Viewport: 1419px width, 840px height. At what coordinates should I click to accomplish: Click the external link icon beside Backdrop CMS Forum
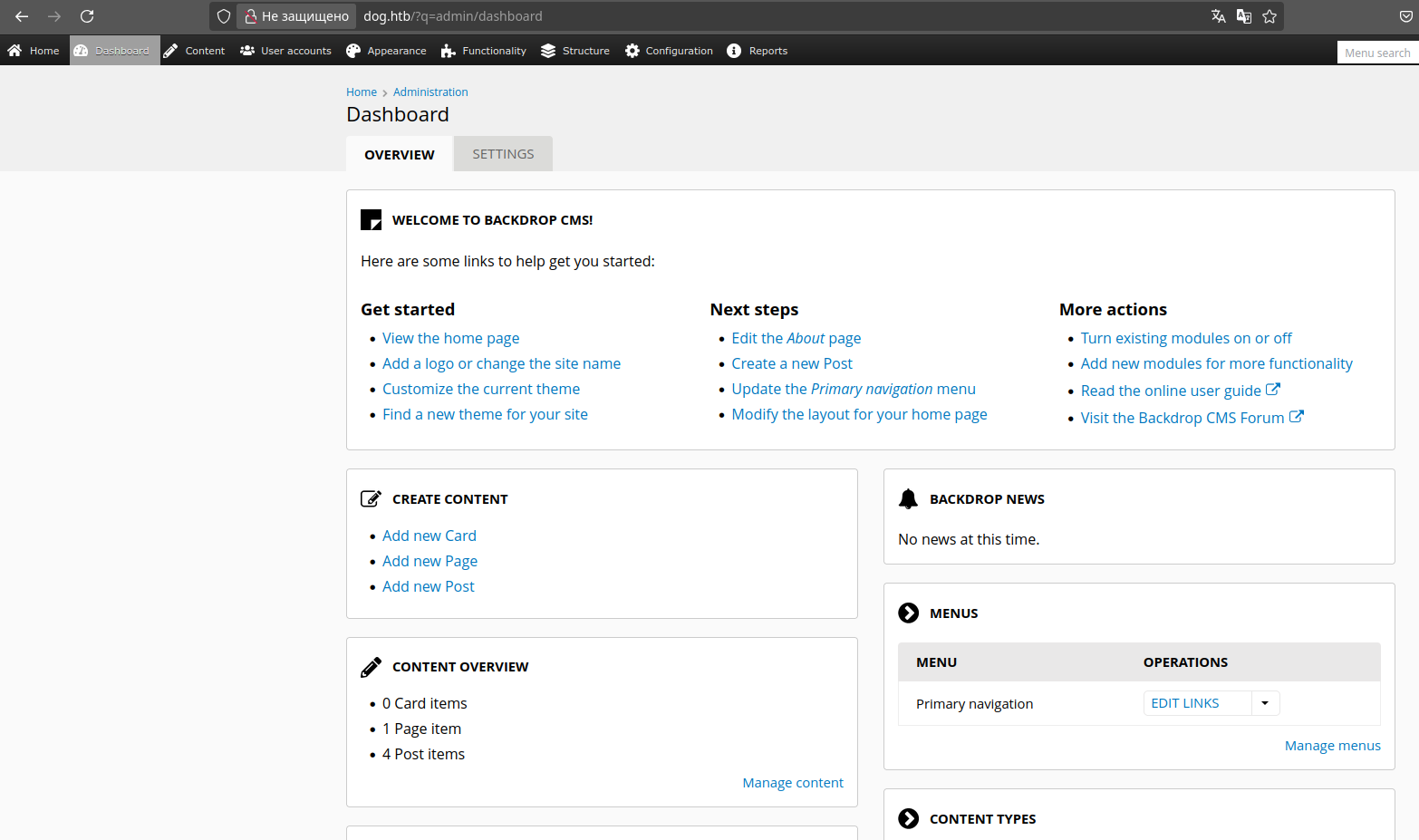(x=1297, y=416)
